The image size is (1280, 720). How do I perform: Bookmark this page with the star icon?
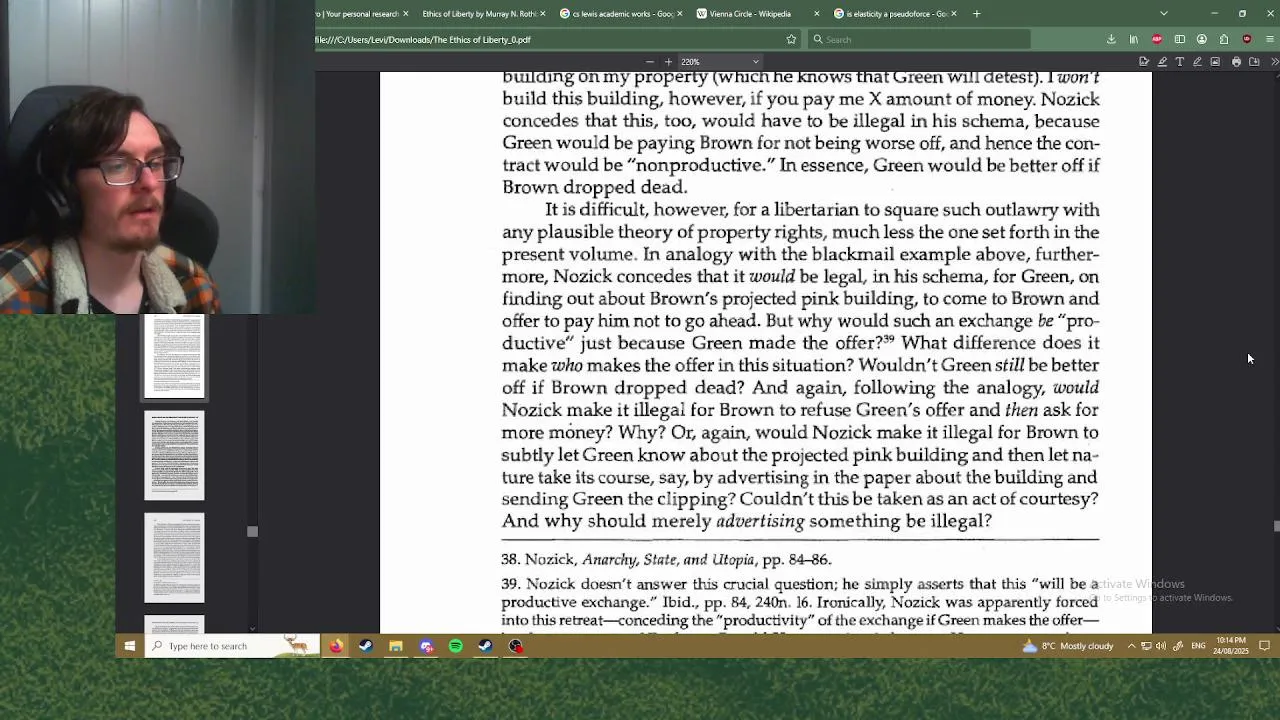click(791, 40)
